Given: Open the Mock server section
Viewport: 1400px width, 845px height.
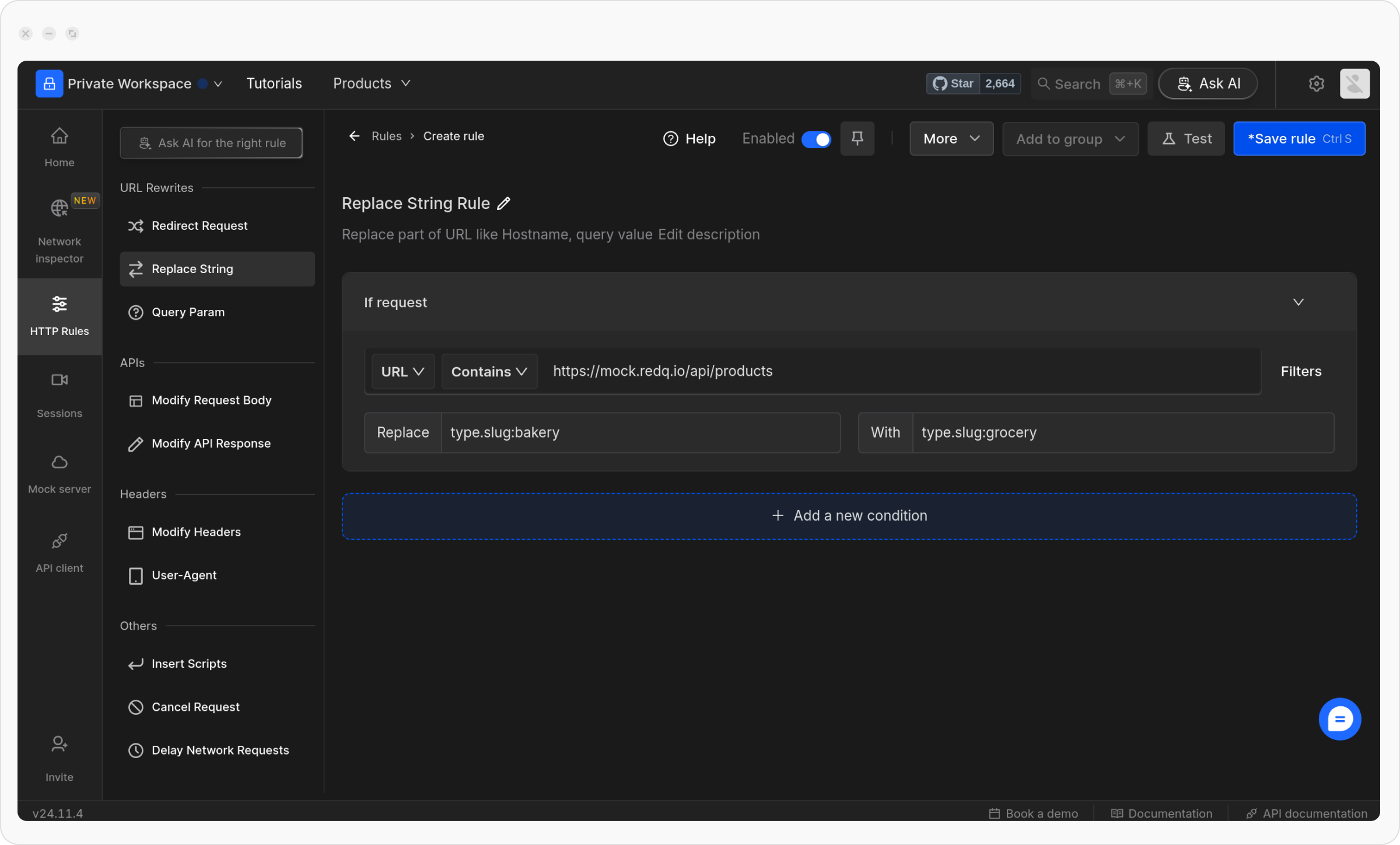Looking at the screenshot, I should click(60, 474).
